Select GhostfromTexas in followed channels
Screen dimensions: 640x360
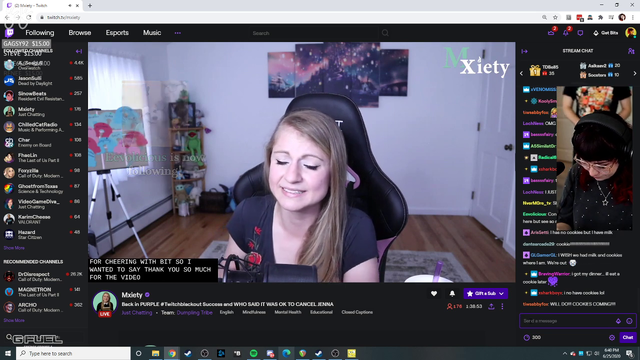click(44, 189)
